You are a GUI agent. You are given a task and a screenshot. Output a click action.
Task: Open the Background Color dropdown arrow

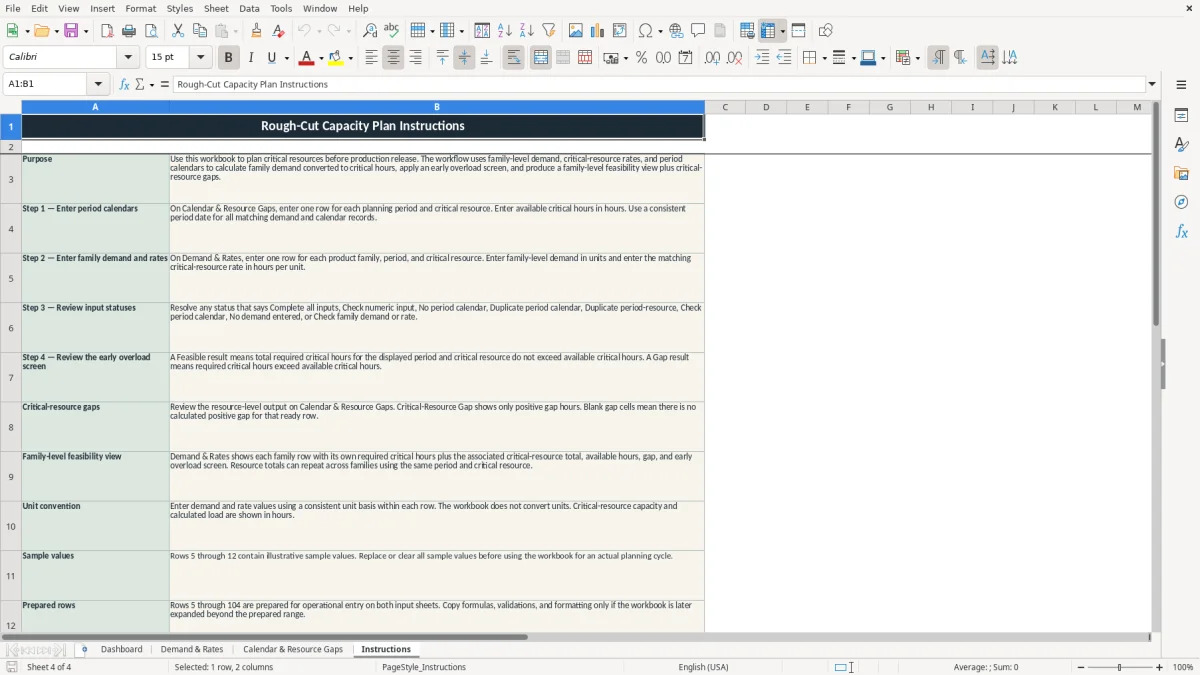[x=350, y=58]
